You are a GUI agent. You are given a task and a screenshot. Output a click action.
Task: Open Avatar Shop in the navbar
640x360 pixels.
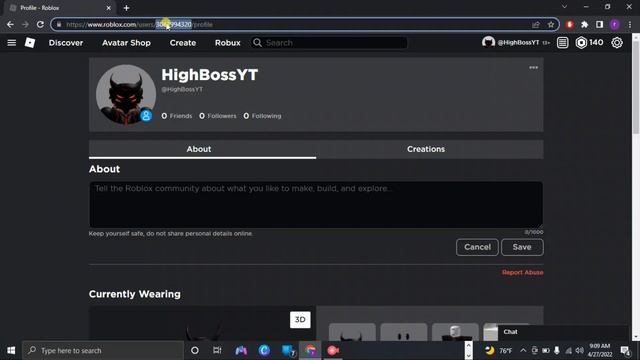[126, 42]
